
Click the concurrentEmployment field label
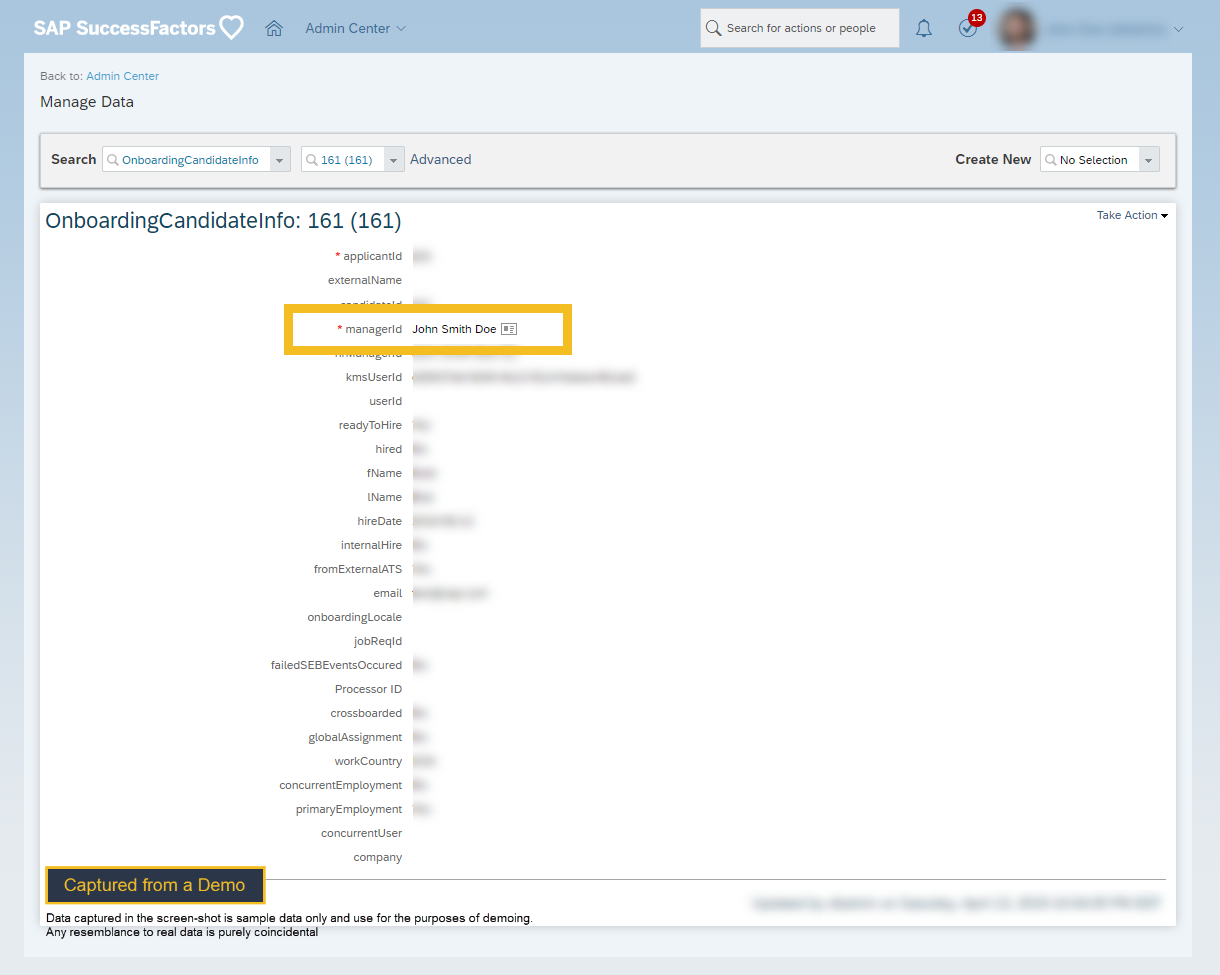[x=341, y=785]
